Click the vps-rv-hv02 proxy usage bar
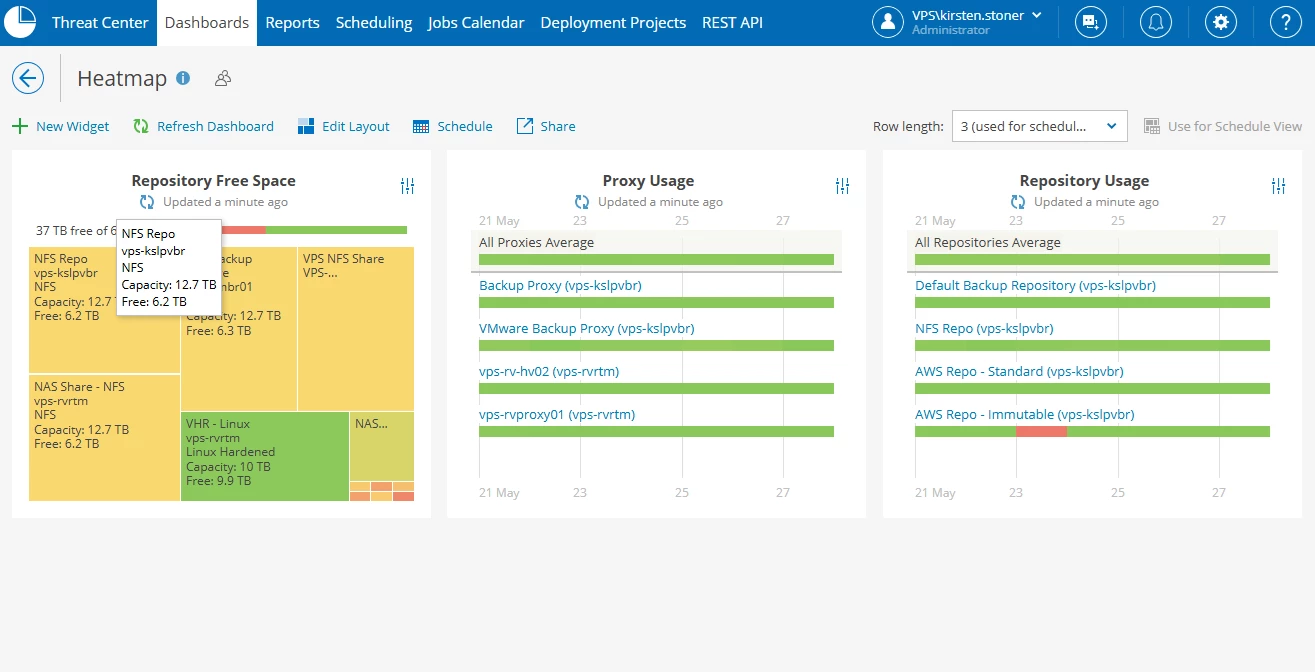Image resolution: width=1315 pixels, height=672 pixels. (656, 389)
